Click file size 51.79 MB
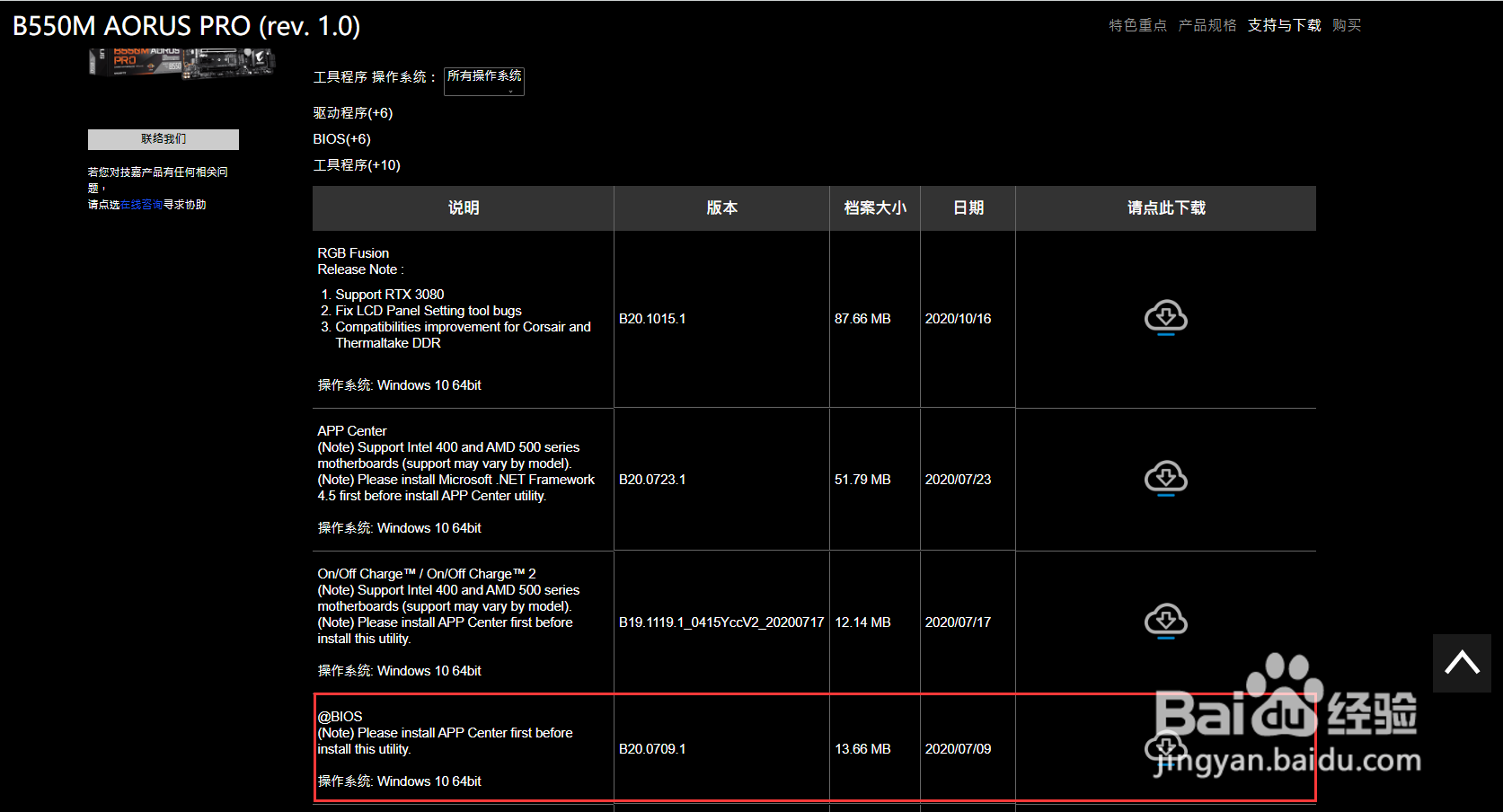This screenshot has width=1503, height=812. point(862,480)
